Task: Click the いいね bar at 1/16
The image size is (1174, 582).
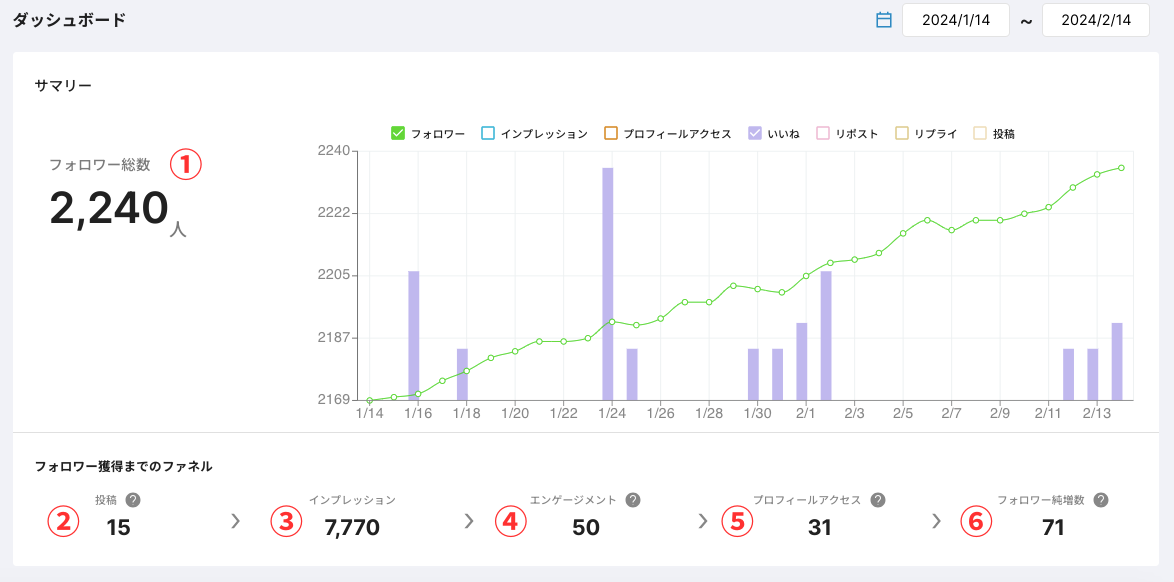Action: click(x=414, y=336)
